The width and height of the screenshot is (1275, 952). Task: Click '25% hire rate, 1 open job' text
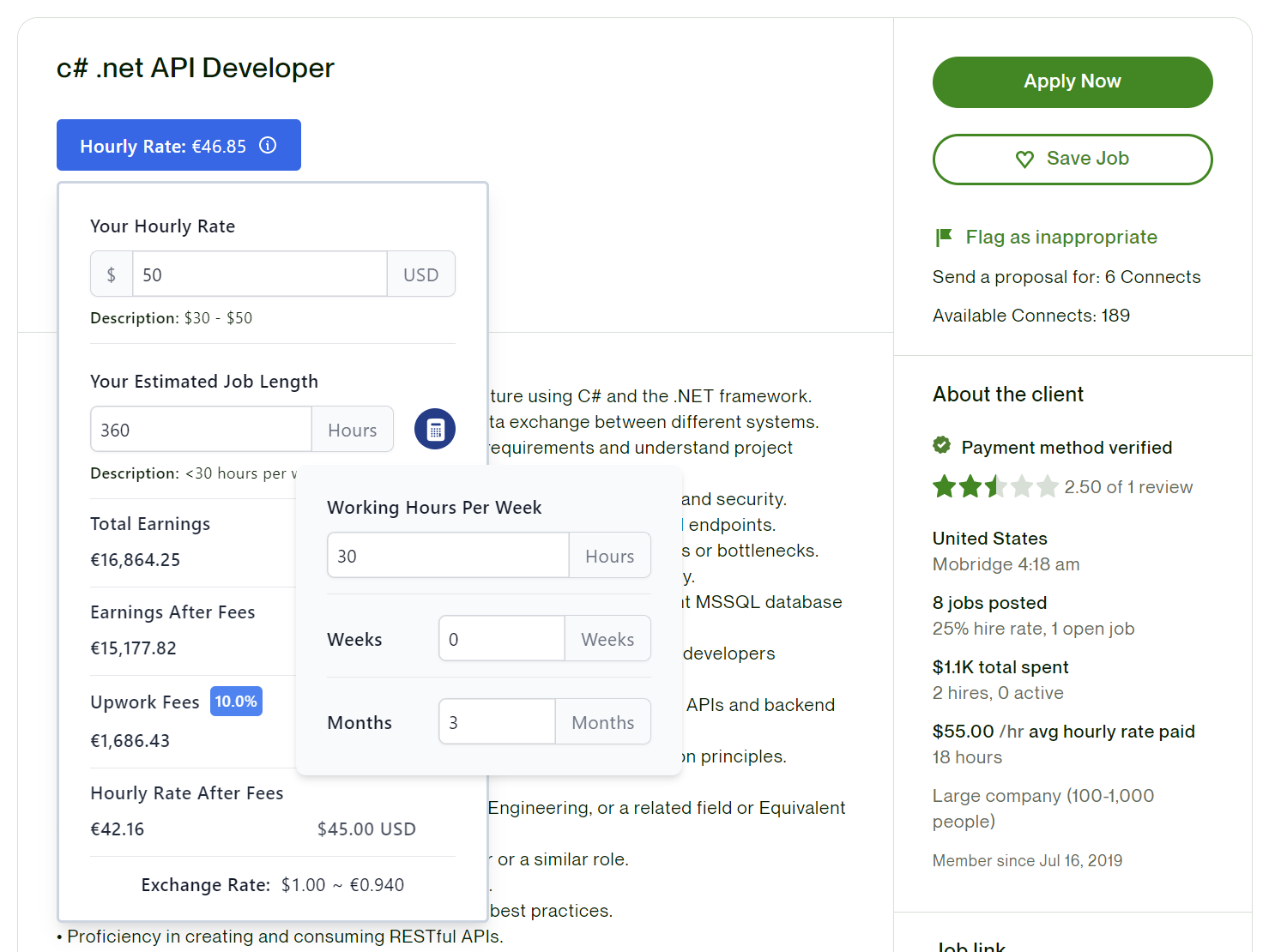1033,629
